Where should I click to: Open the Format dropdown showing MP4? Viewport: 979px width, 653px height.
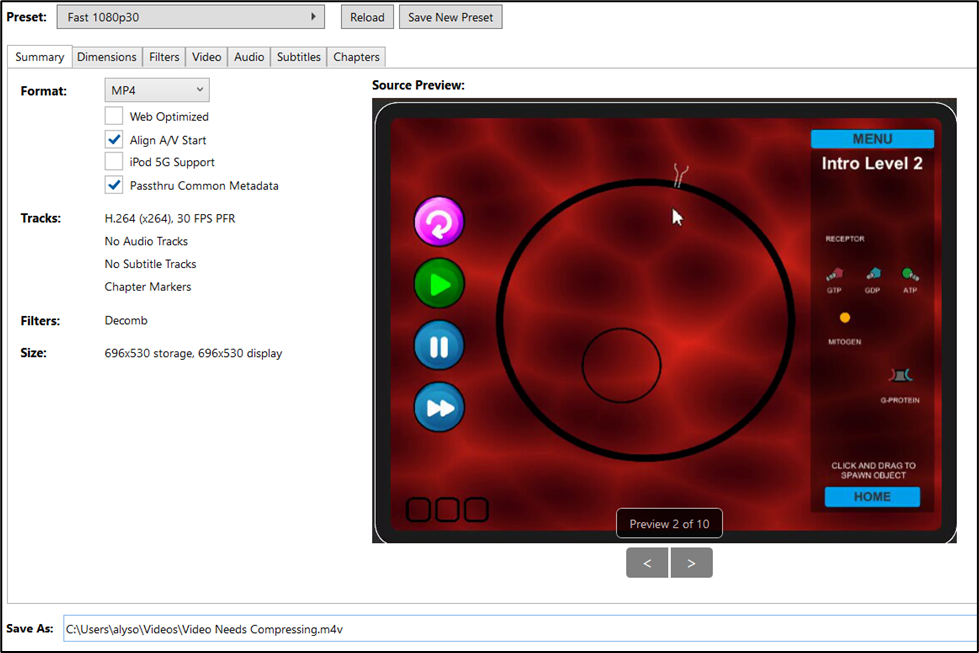pyautogui.click(x=156, y=89)
